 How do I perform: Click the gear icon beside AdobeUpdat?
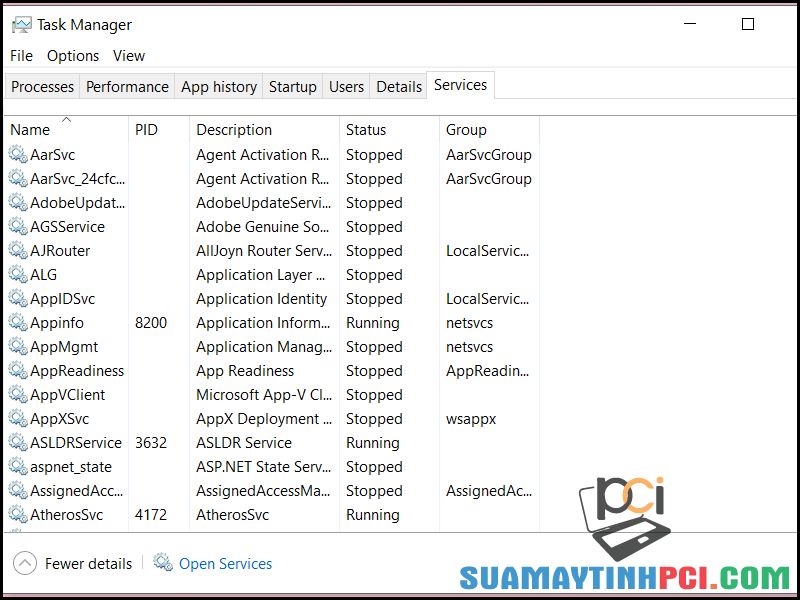coord(18,202)
